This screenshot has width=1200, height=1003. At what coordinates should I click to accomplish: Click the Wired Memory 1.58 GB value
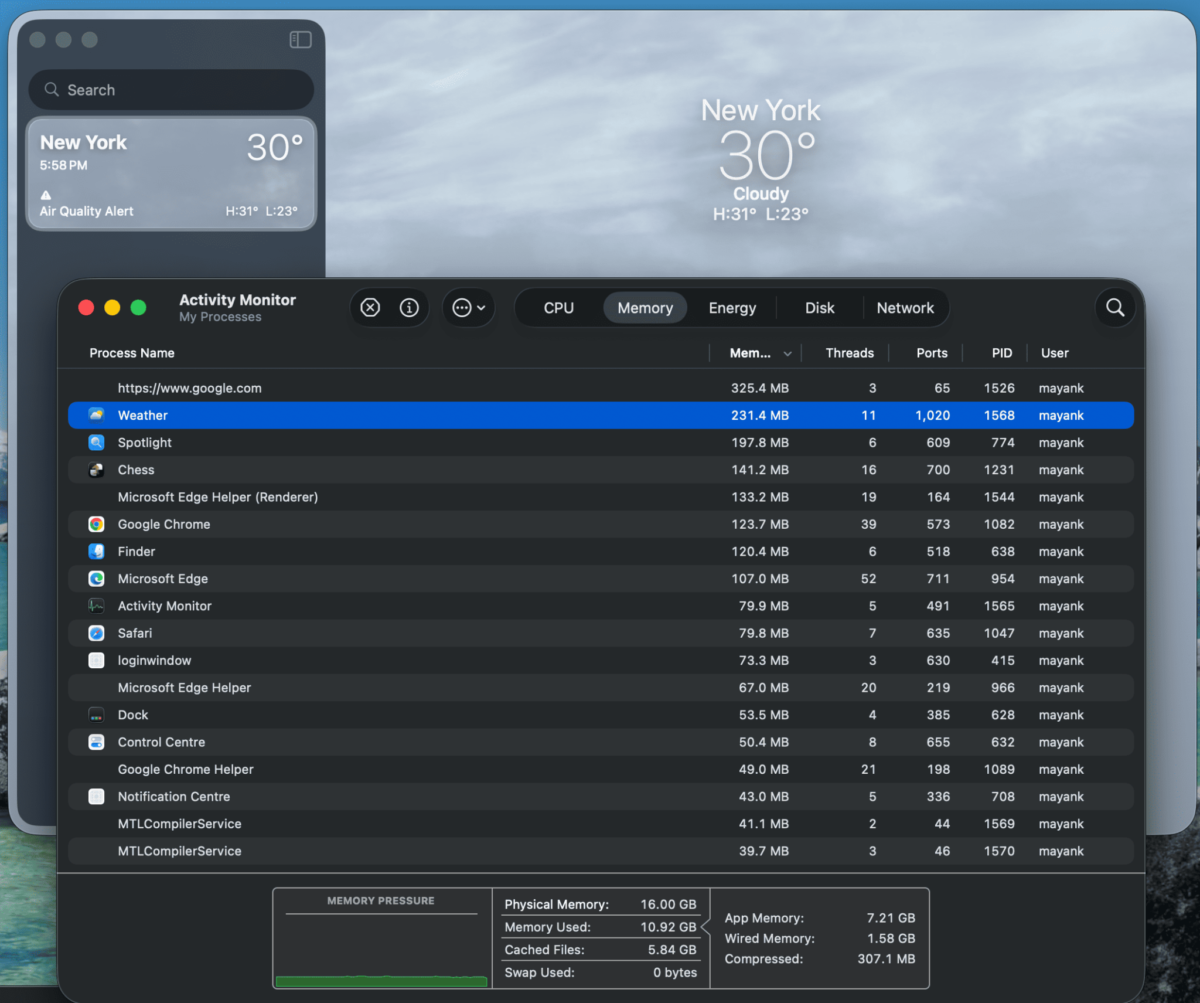[891, 939]
